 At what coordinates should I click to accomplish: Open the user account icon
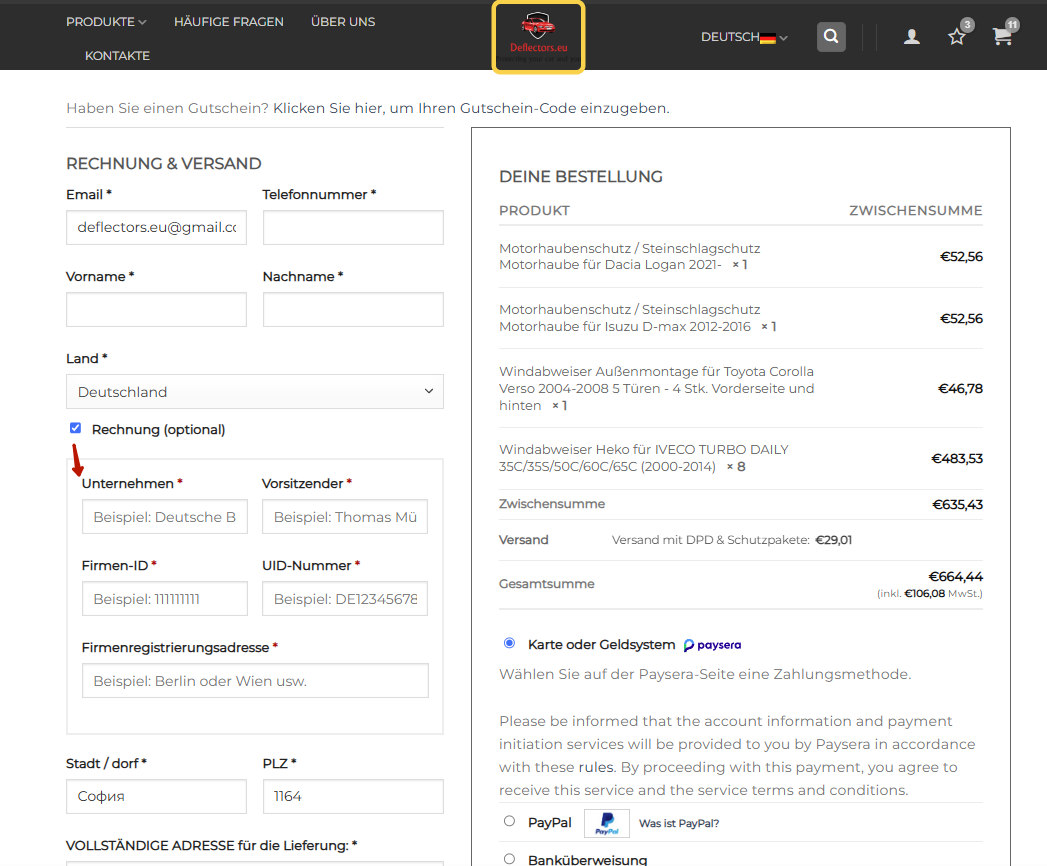tap(911, 37)
